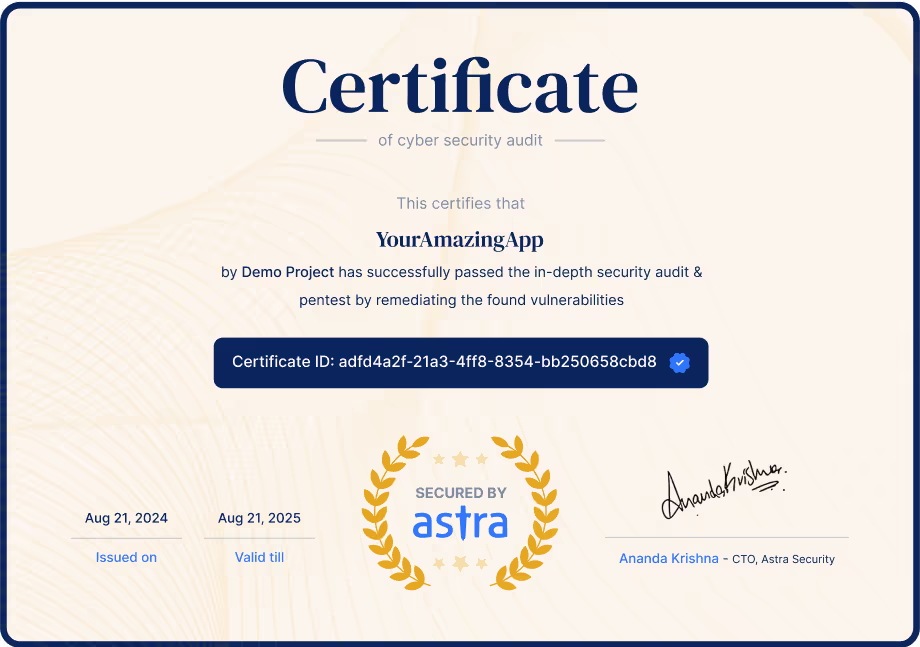Image resolution: width=920 pixels, height=647 pixels.
Task: Click the "This certifies that" text
Action: [461, 204]
